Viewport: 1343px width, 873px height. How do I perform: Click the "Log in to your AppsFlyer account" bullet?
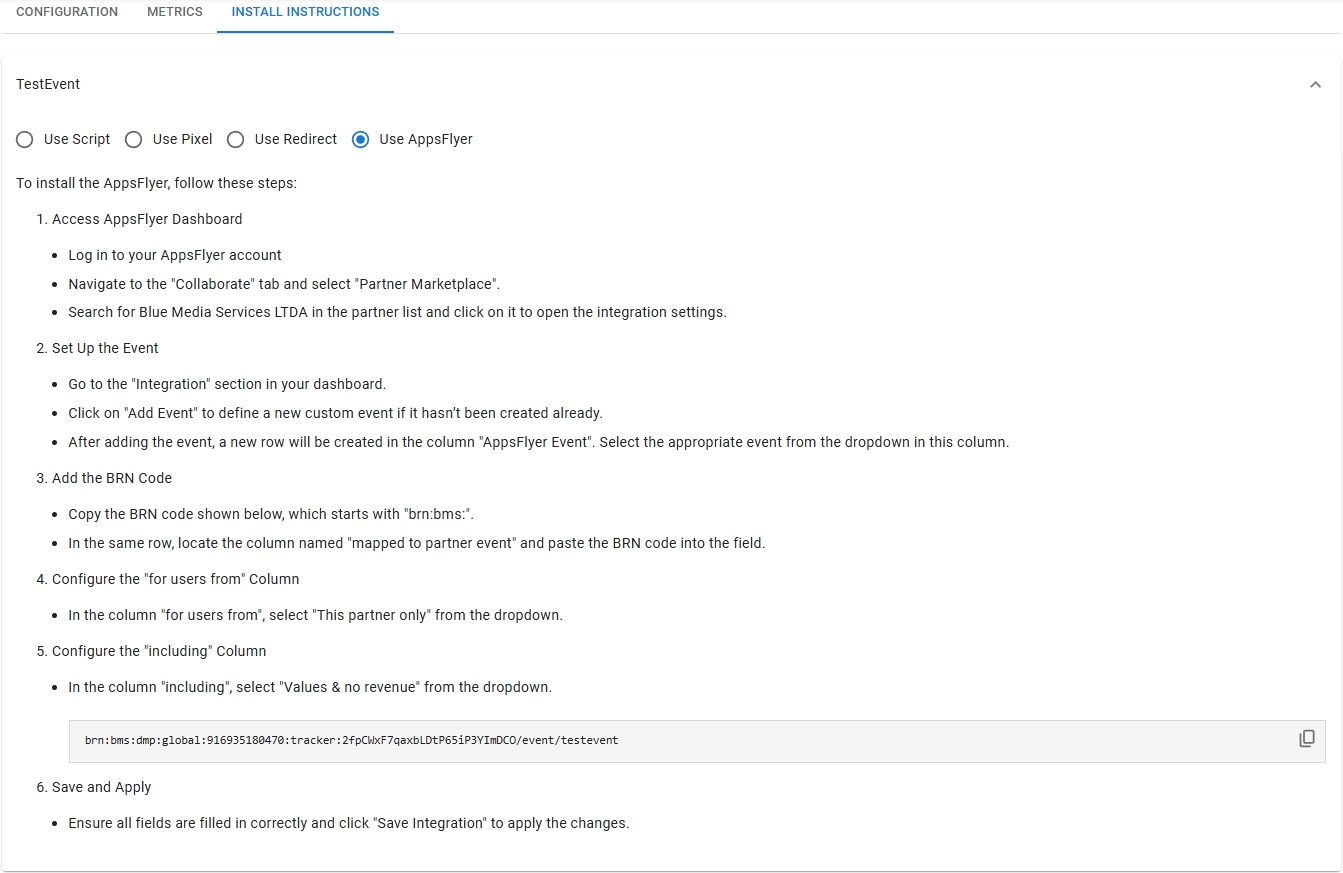click(x=175, y=255)
